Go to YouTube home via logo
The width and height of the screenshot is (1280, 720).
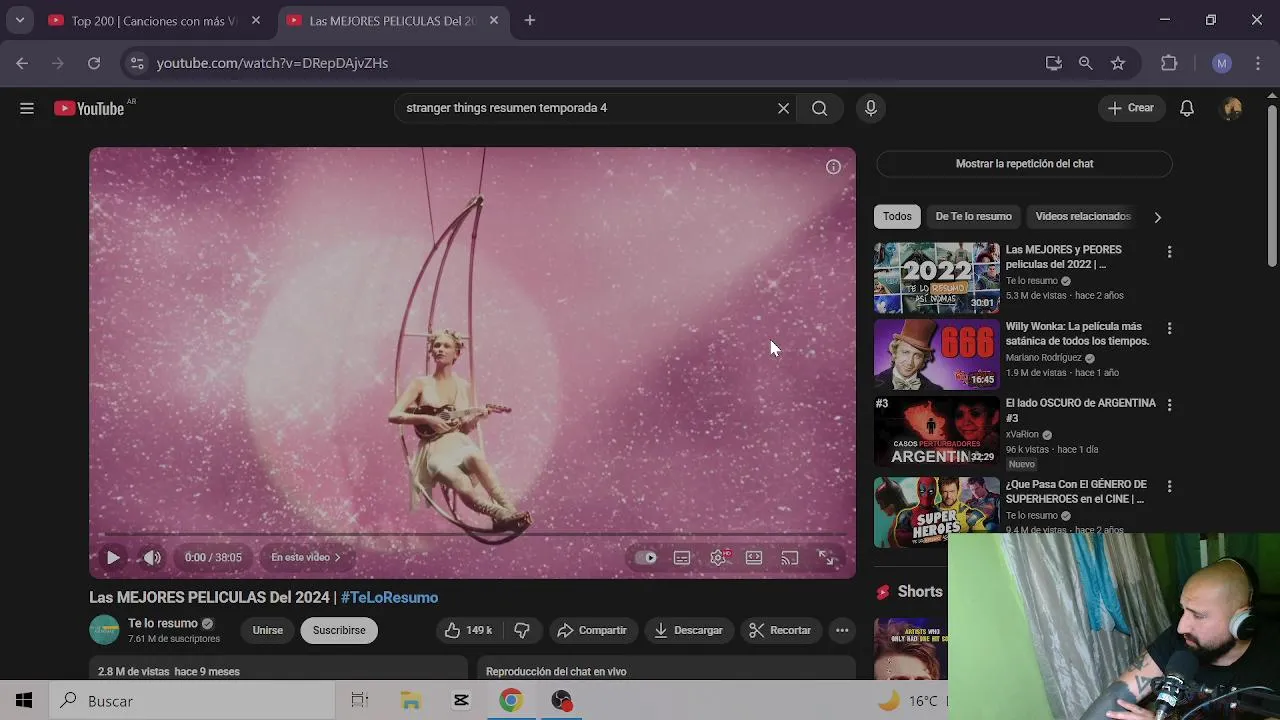(90, 108)
